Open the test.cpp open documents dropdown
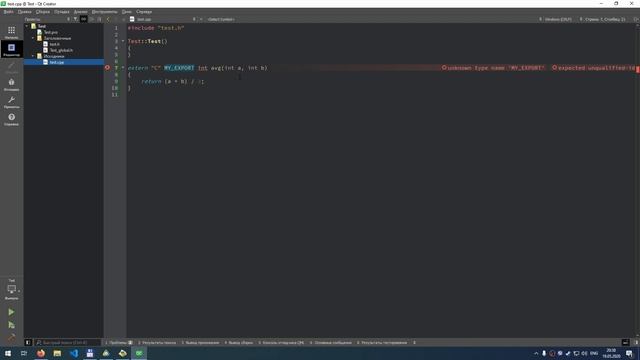The width and height of the screenshot is (640, 360). point(163,19)
